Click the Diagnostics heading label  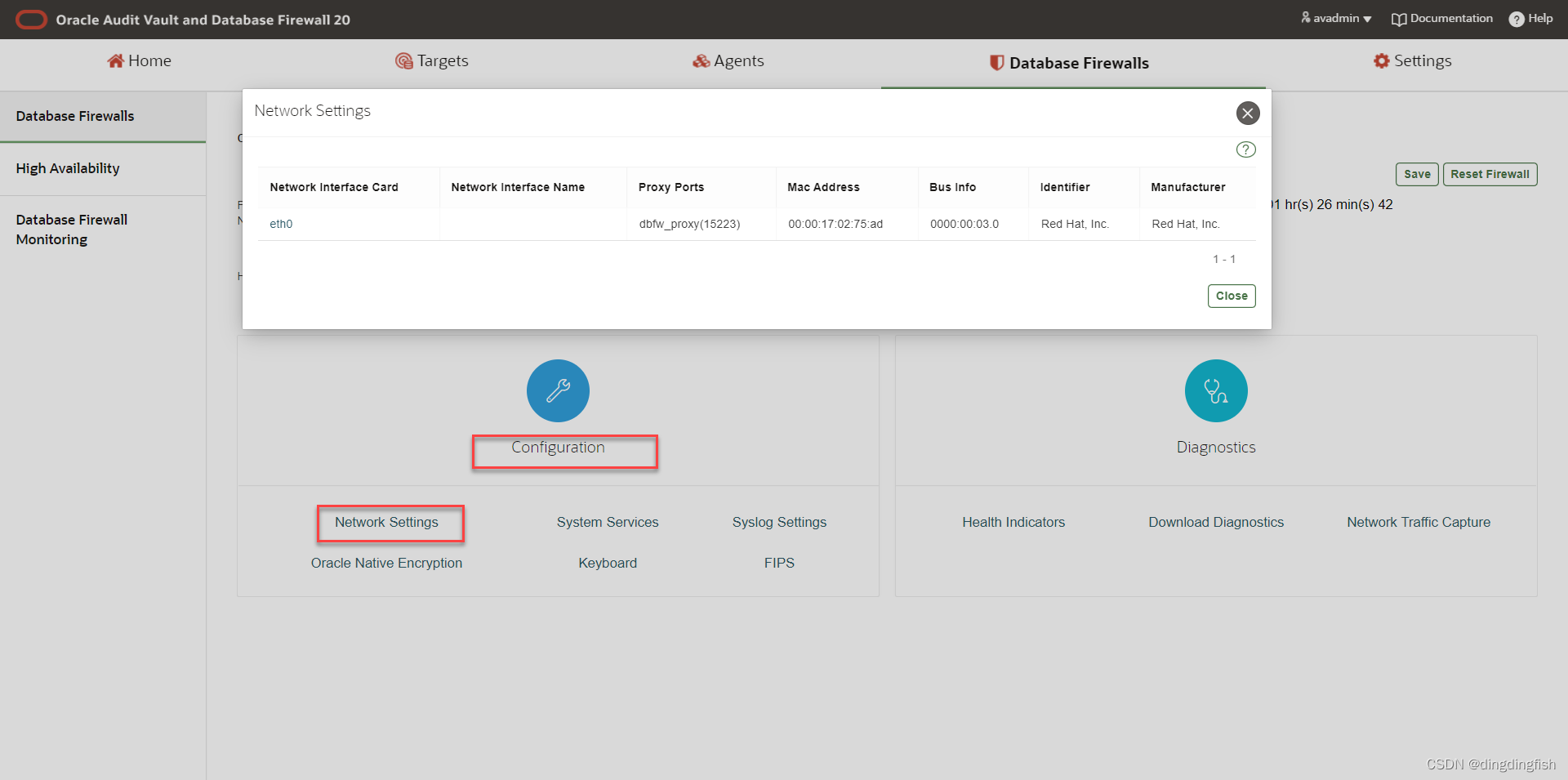(1216, 448)
